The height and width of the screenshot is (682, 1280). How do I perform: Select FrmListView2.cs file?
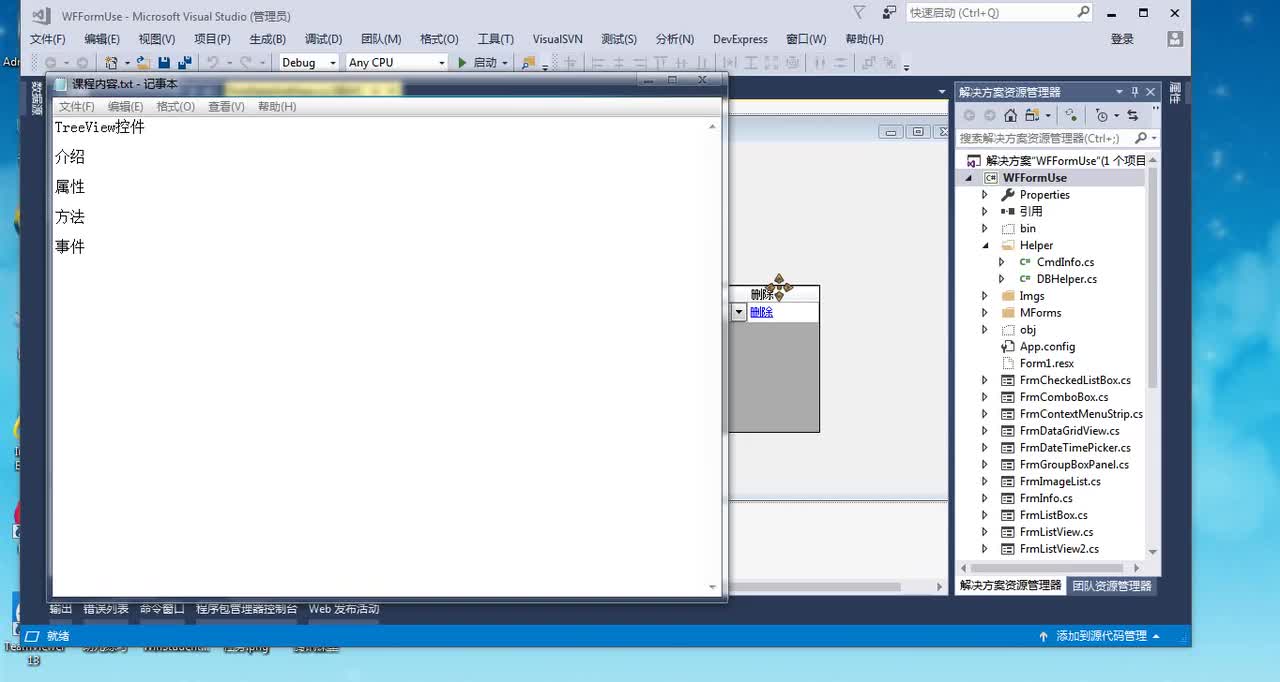1059,549
